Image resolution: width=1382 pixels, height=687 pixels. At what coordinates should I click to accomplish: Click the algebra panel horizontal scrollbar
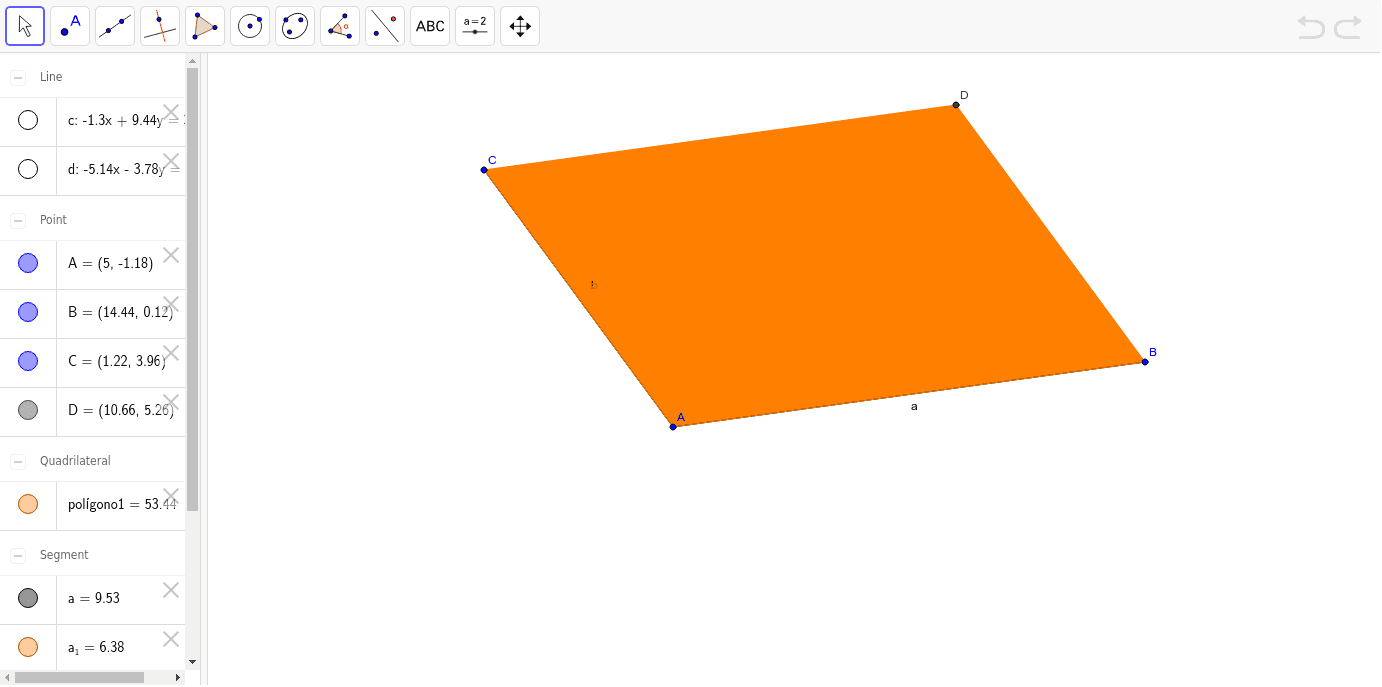(79, 677)
